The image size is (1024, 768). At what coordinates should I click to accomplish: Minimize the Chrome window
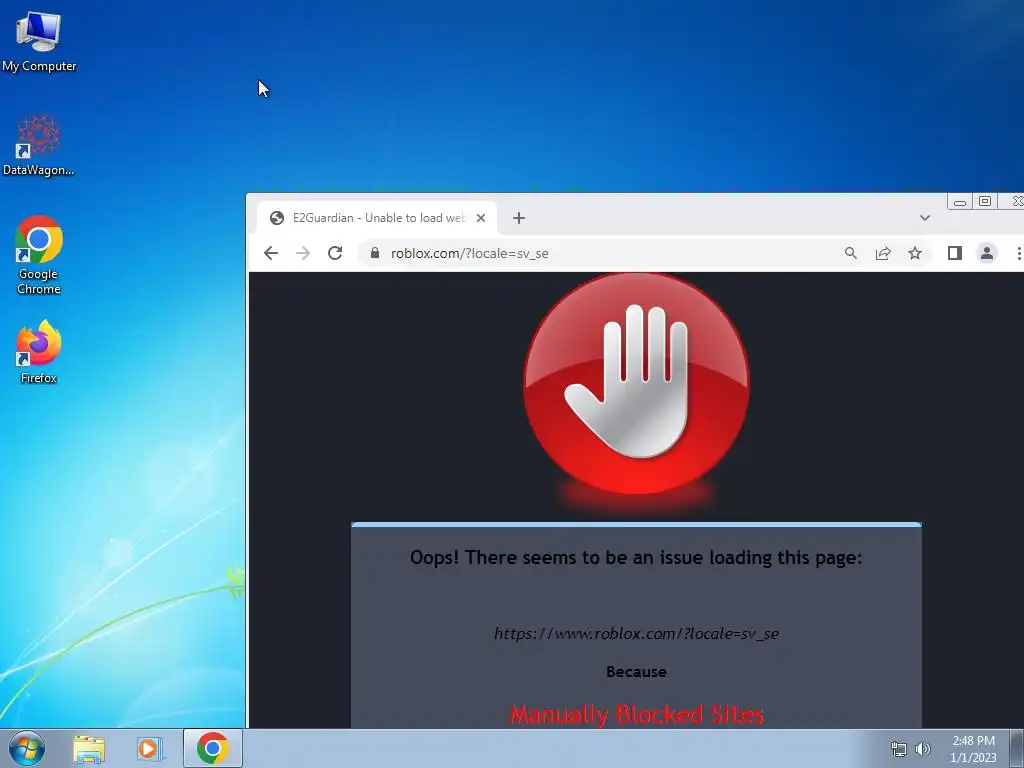(x=959, y=202)
